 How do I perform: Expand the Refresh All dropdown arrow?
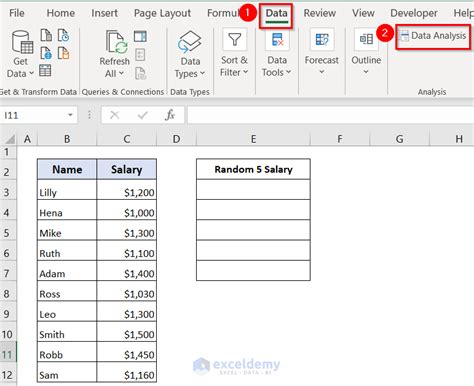[121, 73]
